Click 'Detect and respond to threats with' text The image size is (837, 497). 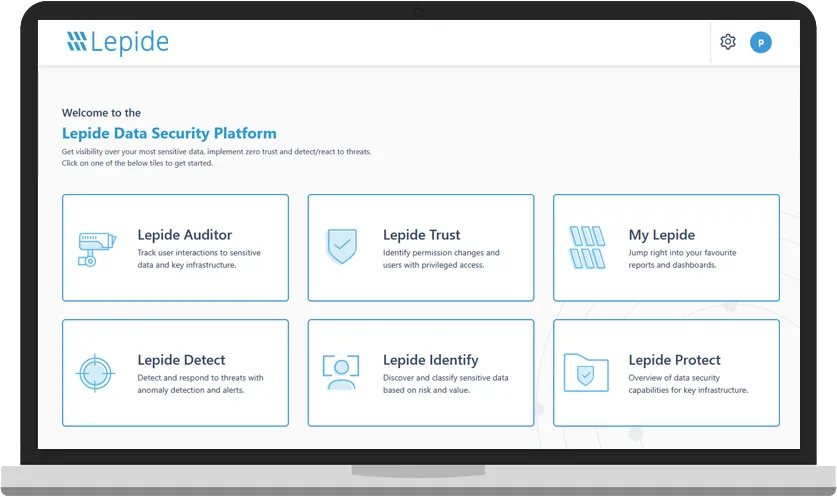point(200,377)
